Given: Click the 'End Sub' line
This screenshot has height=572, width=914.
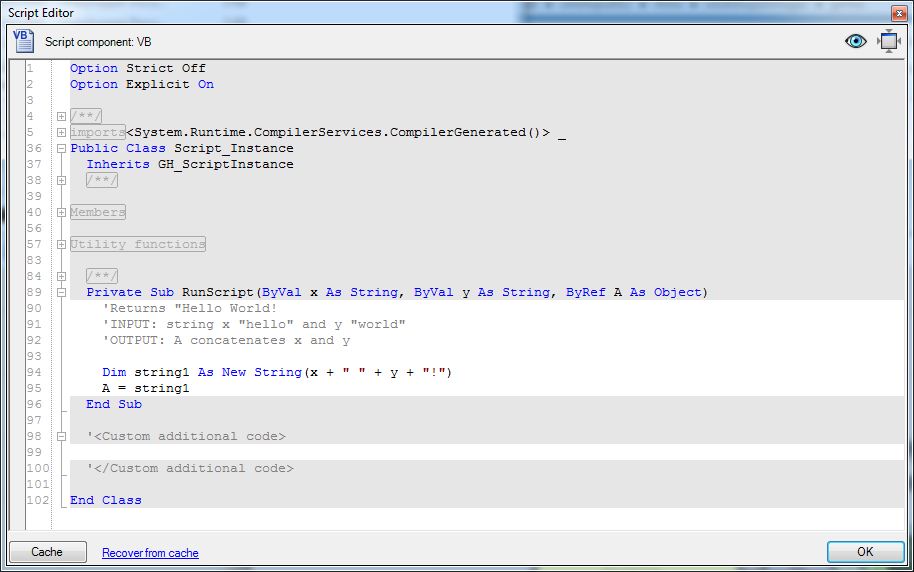Looking at the screenshot, I should tap(114, 404).
